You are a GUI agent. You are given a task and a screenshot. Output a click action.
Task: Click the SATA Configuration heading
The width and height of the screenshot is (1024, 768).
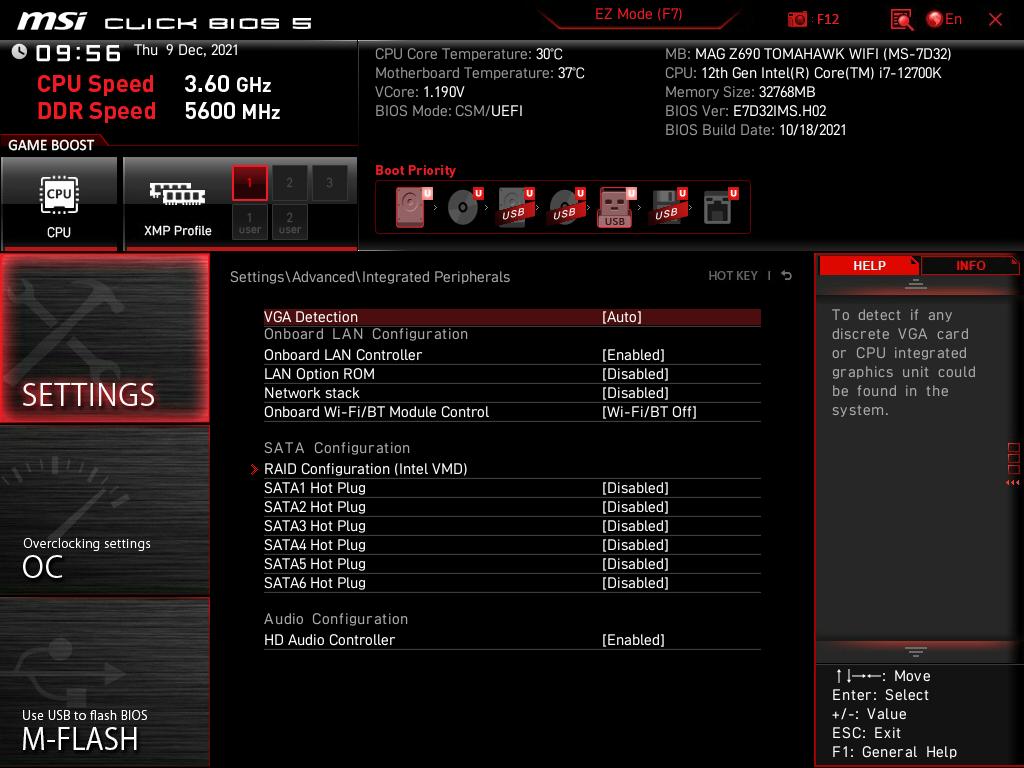[x=337, y=448]
